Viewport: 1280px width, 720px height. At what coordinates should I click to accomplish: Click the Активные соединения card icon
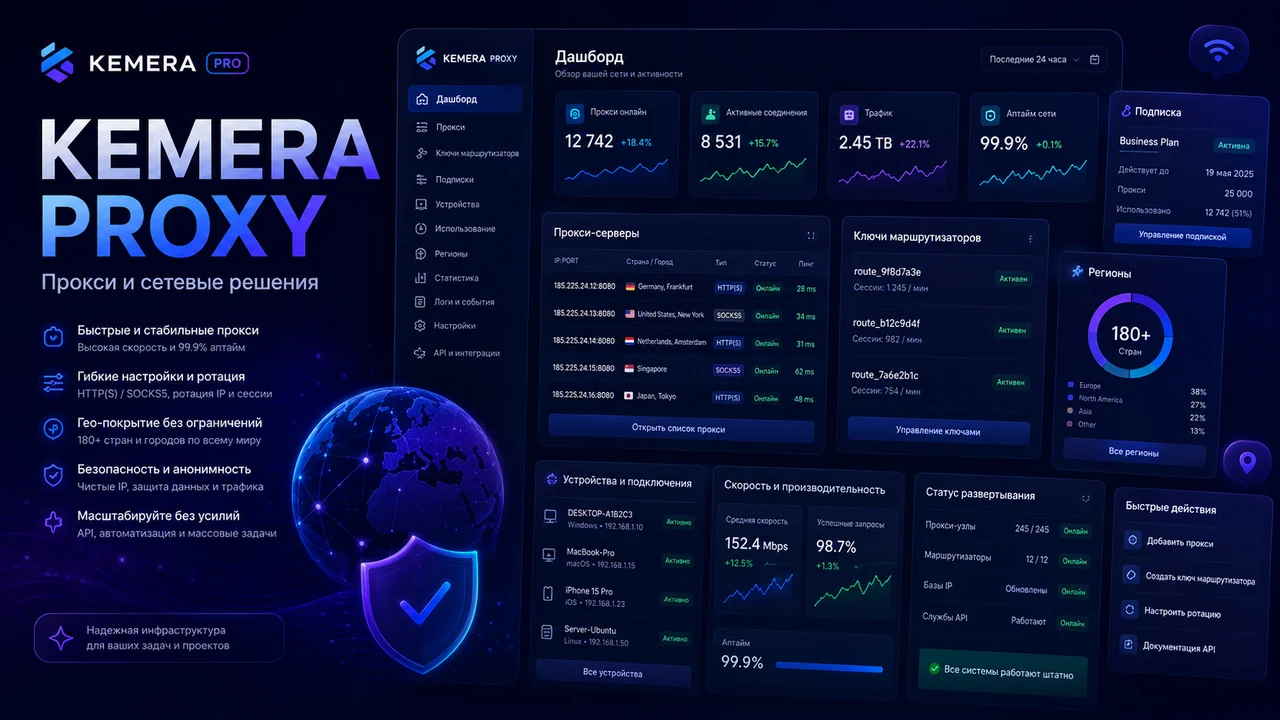pyautogui.click(x=710, y=114)
